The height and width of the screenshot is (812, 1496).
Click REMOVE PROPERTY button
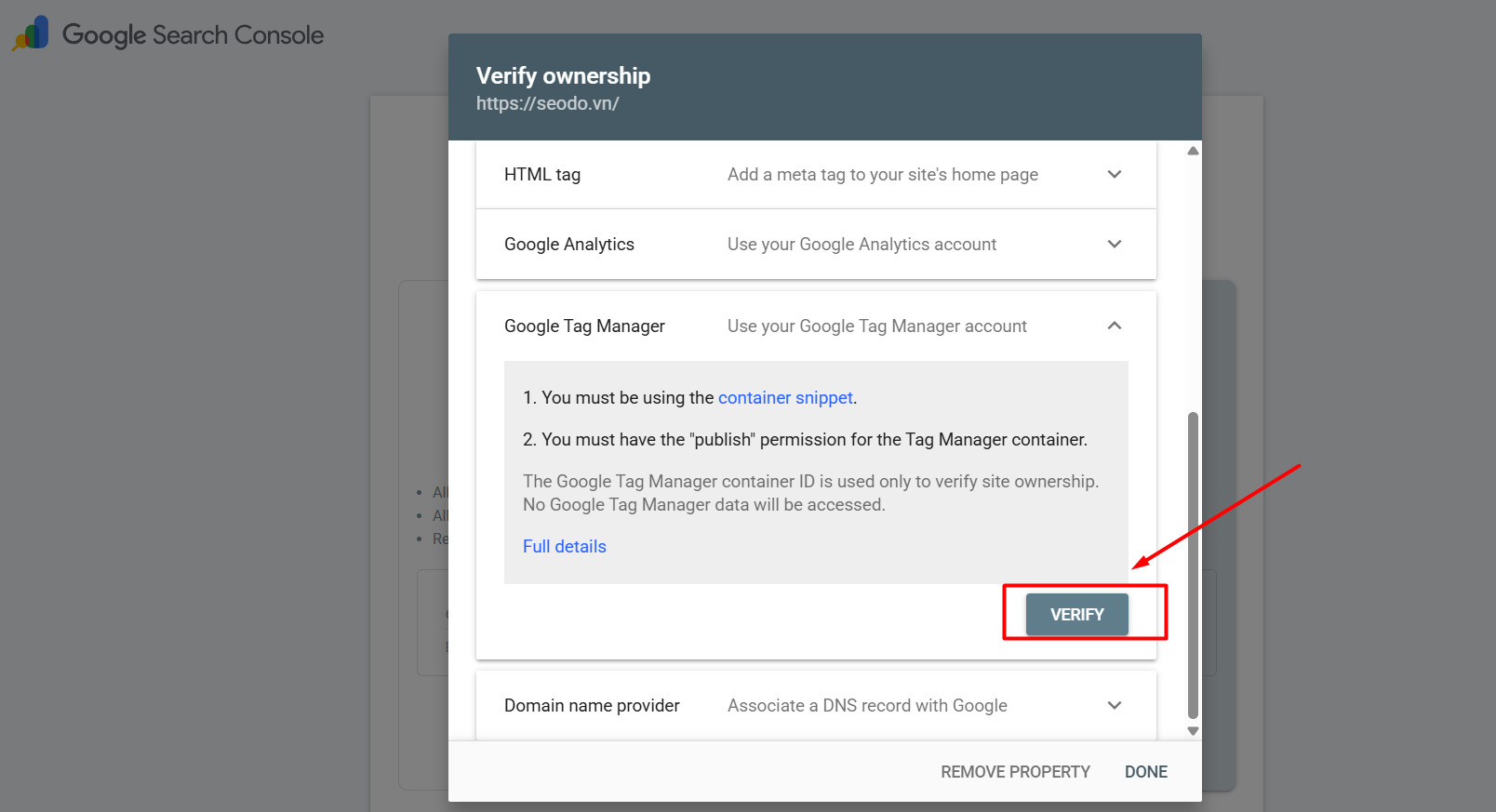[1015, 772]
